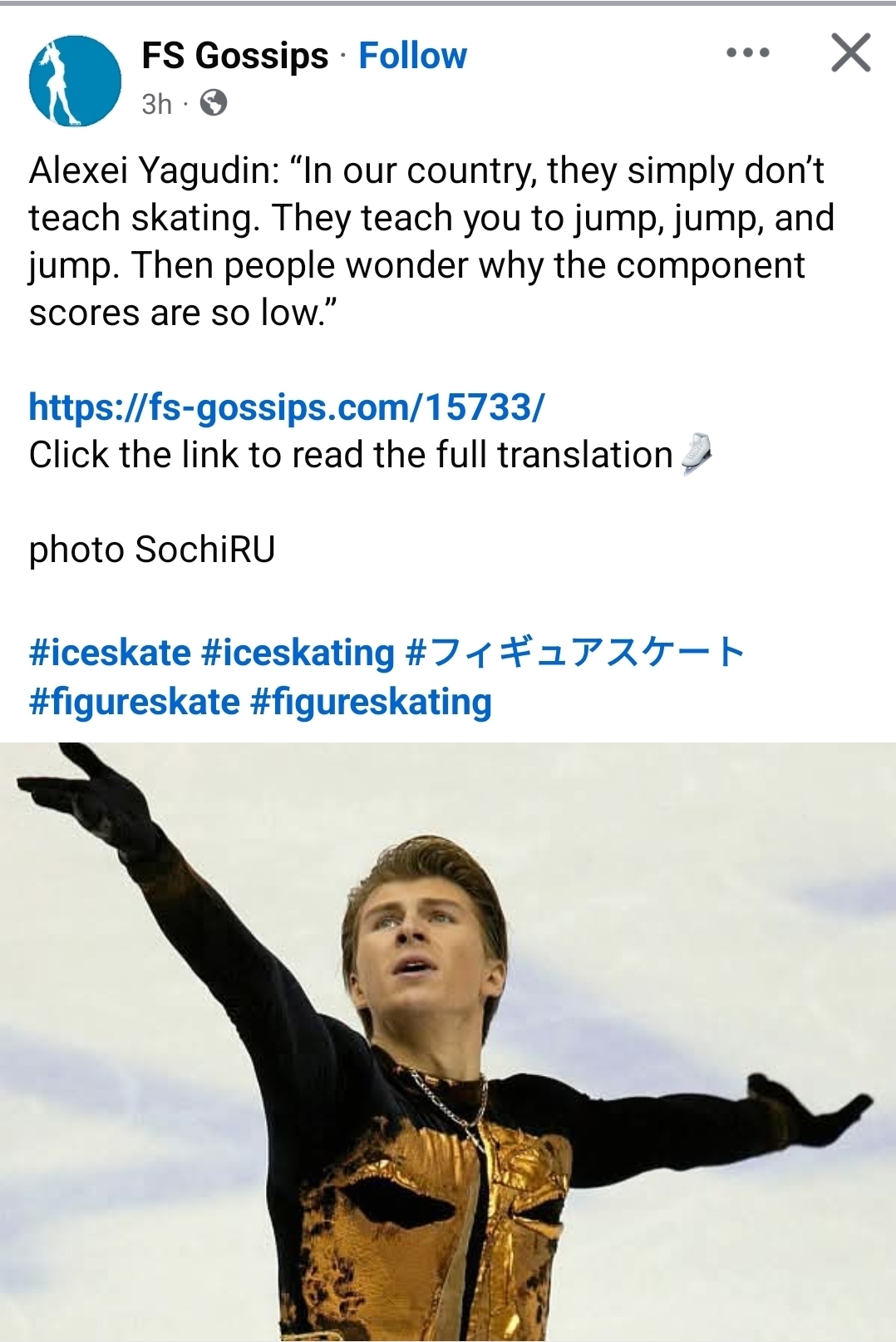
Task: Click the "read the full translation" text line
Action: point(351,455)
